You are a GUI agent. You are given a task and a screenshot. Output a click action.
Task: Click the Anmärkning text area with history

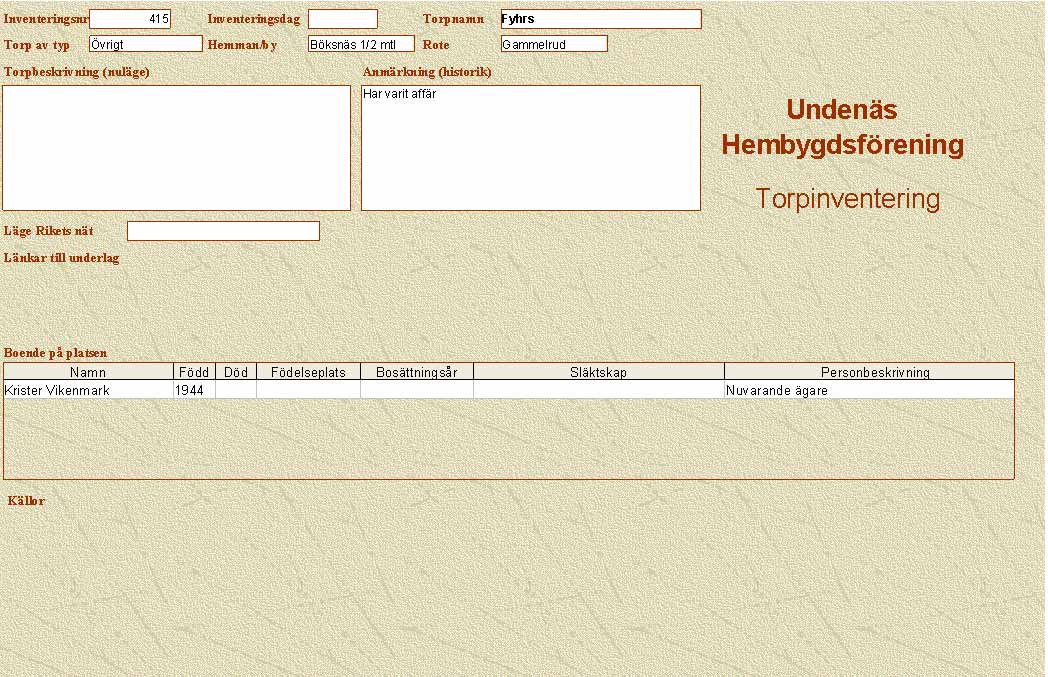(x=530, y=148)
